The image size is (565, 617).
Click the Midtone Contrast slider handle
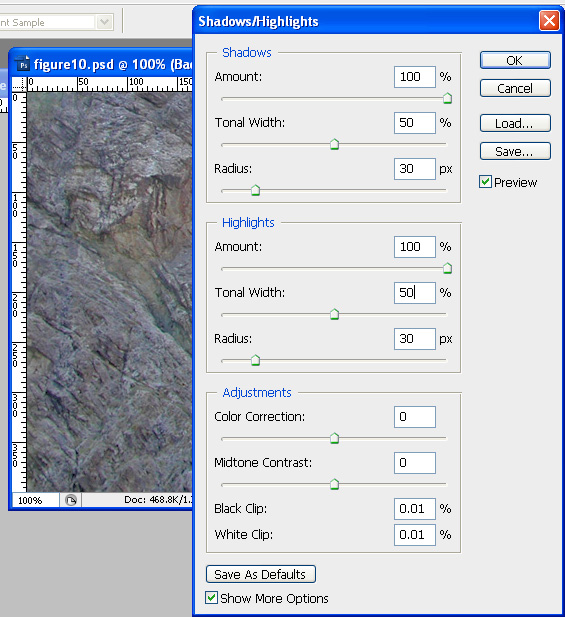click(334, 484)
